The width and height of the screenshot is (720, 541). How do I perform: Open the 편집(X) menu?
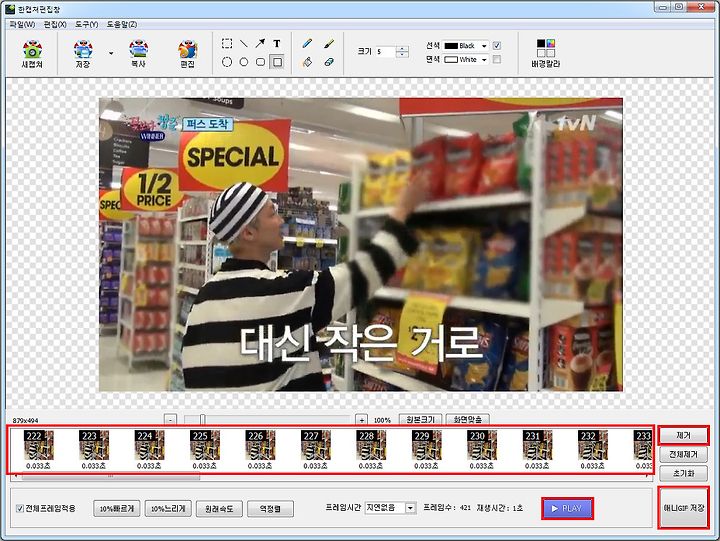tap(55, 24)
